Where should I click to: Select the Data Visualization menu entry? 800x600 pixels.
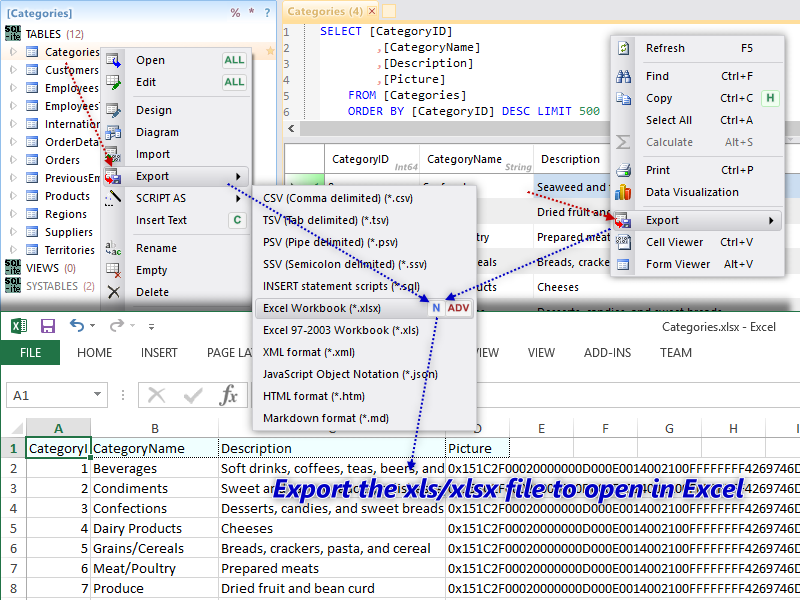click(x=692, y=192)
